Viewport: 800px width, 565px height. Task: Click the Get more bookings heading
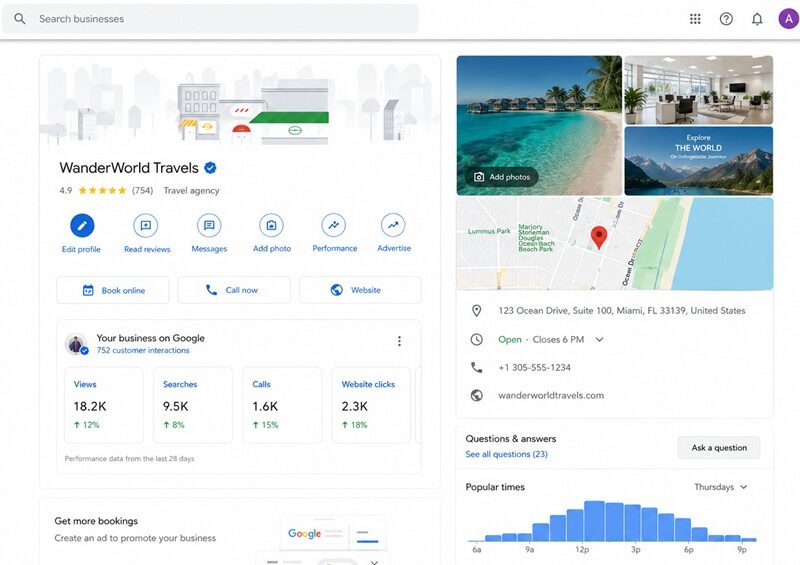point(96,521)
